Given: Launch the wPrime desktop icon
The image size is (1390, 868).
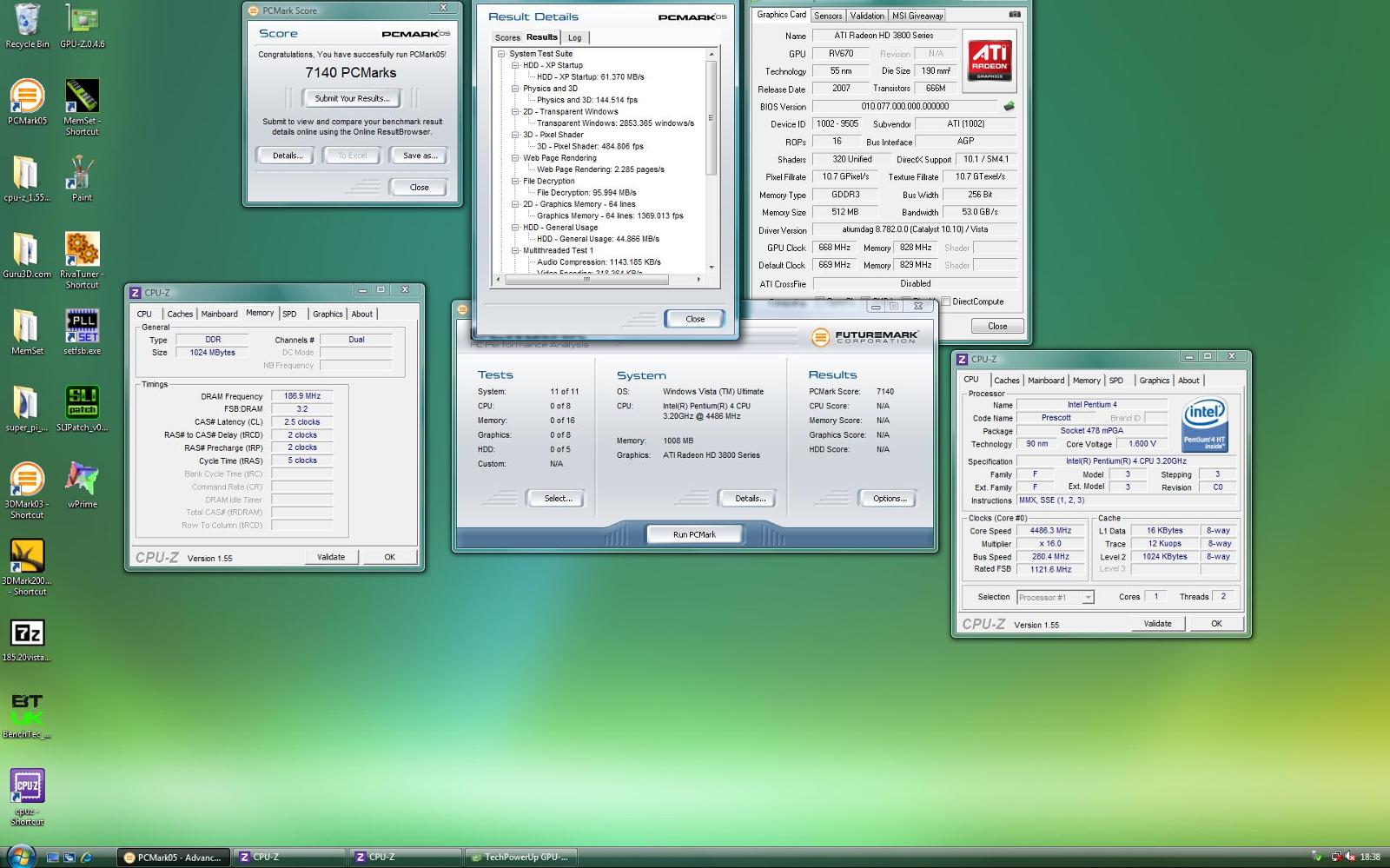Looking at the screenshot, I should [82, 485].
